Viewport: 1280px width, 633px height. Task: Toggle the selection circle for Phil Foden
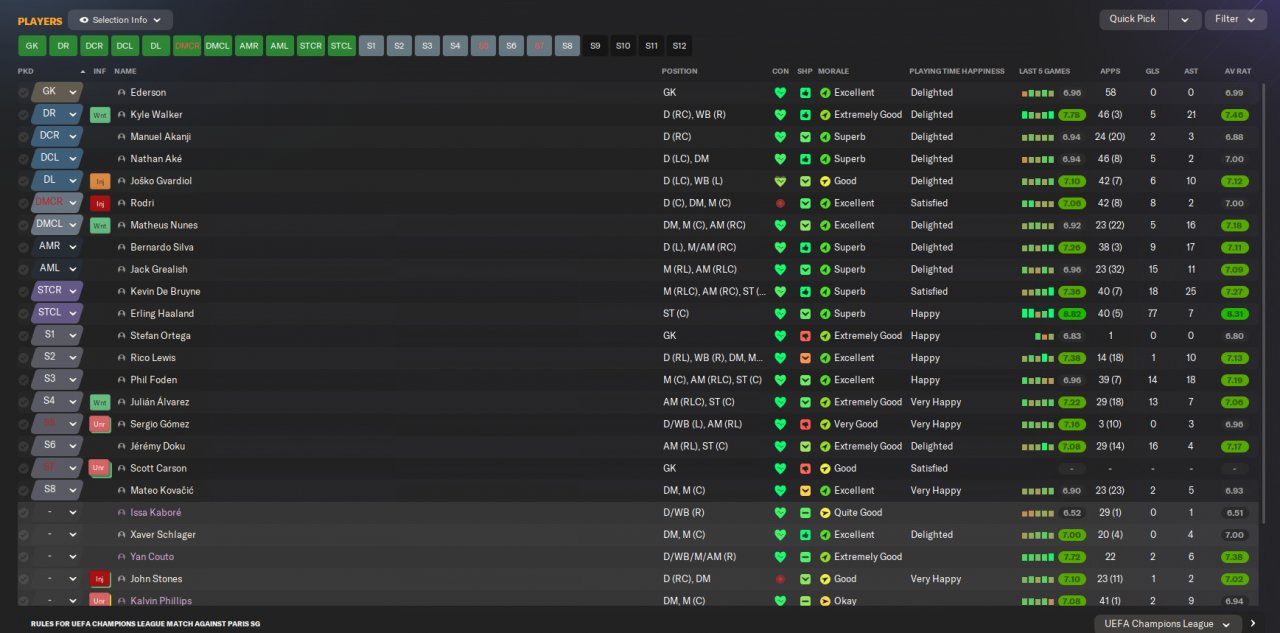pos(23,380)
